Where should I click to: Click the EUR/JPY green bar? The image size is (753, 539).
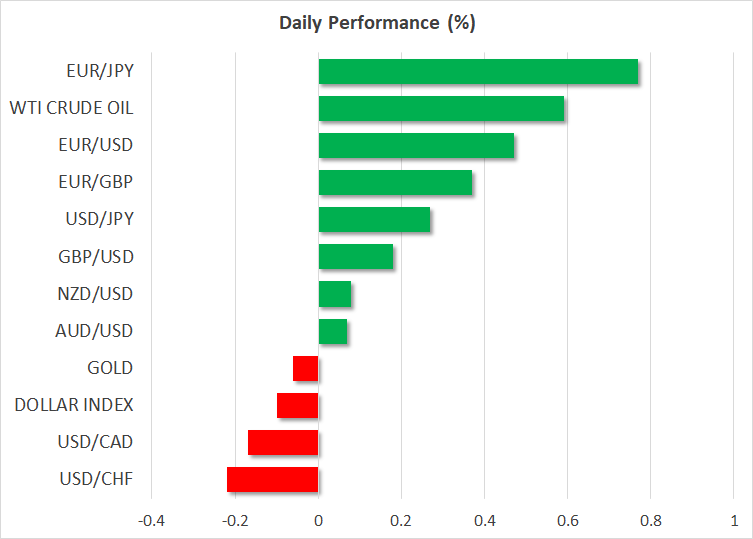pyautogui.click(x=478, y=71)
